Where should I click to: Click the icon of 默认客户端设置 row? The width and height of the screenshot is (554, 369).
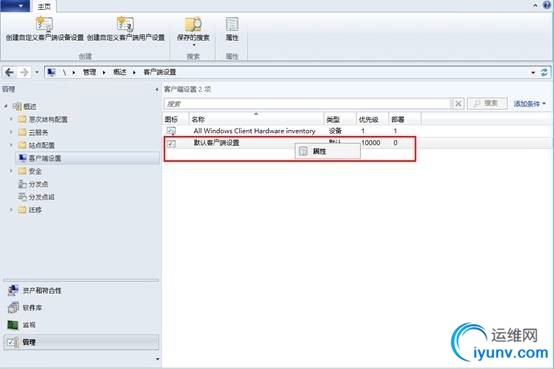coord(172,143)
